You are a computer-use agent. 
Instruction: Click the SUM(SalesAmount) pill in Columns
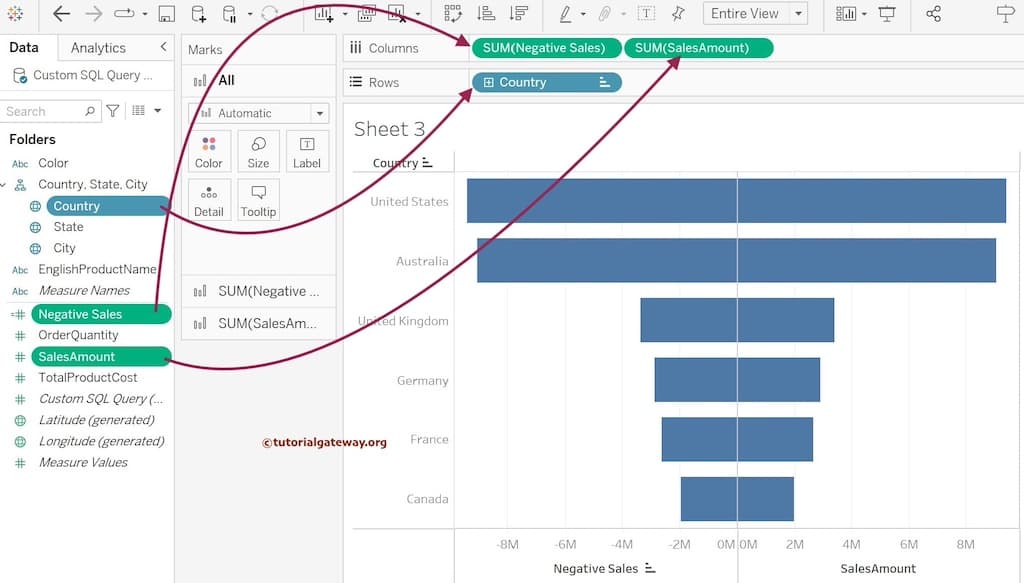coord(698,48)
